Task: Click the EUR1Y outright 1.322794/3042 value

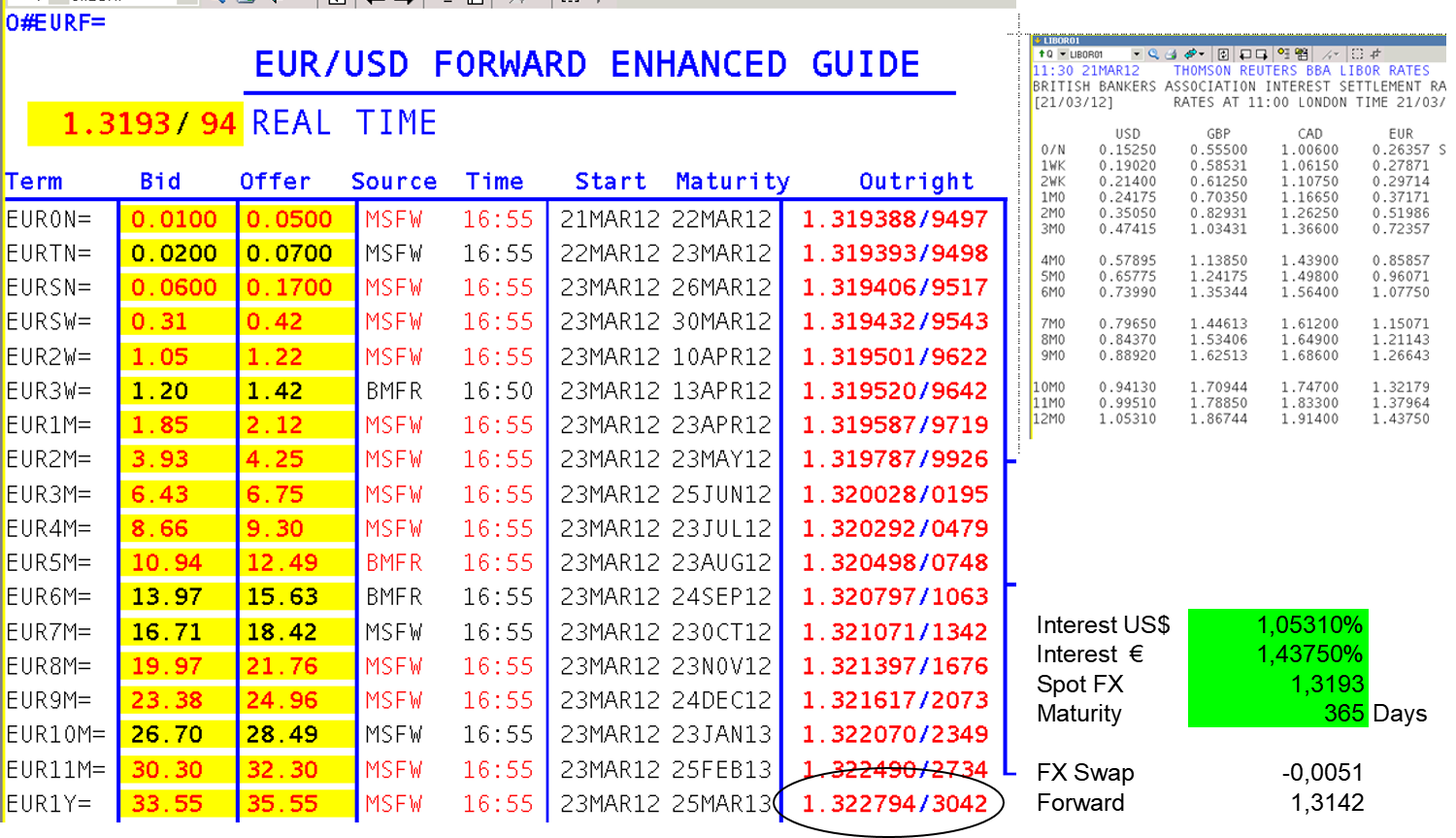Action: tap(894, 804)
